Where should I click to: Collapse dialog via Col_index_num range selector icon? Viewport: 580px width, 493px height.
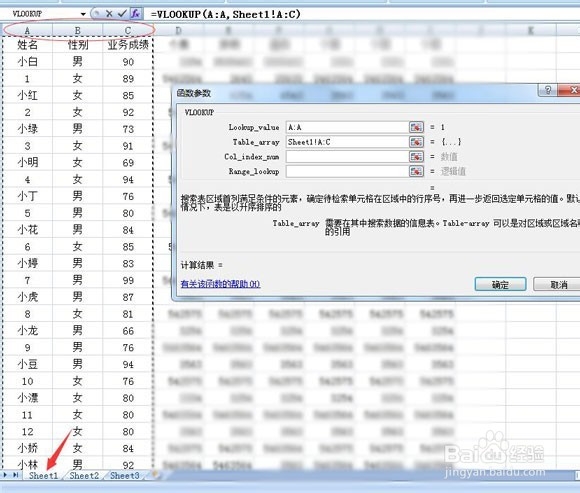[x=416, y=157]
